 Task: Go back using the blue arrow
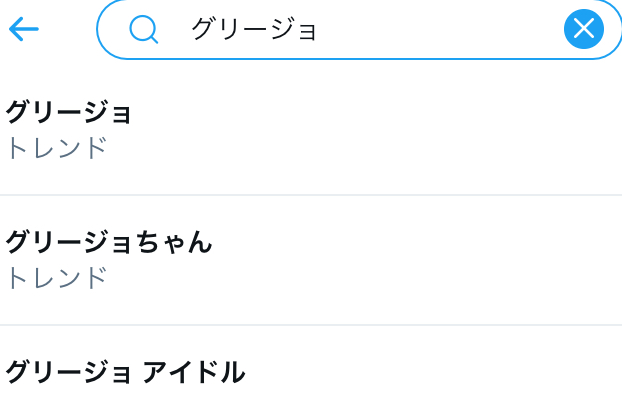pyautogui.click(x=24, y=29)
